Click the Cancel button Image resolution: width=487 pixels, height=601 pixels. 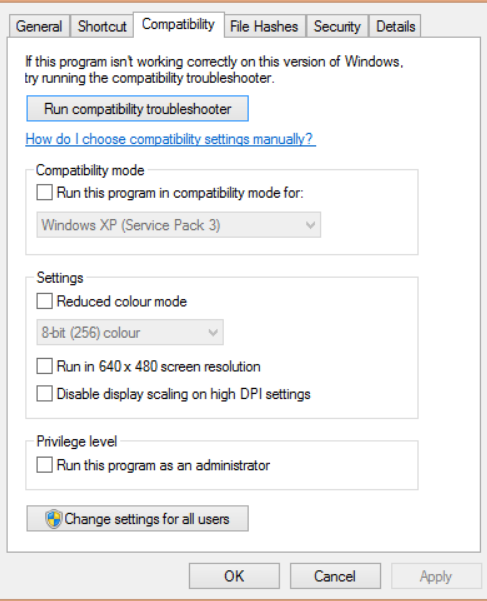[x=335, y=576]
